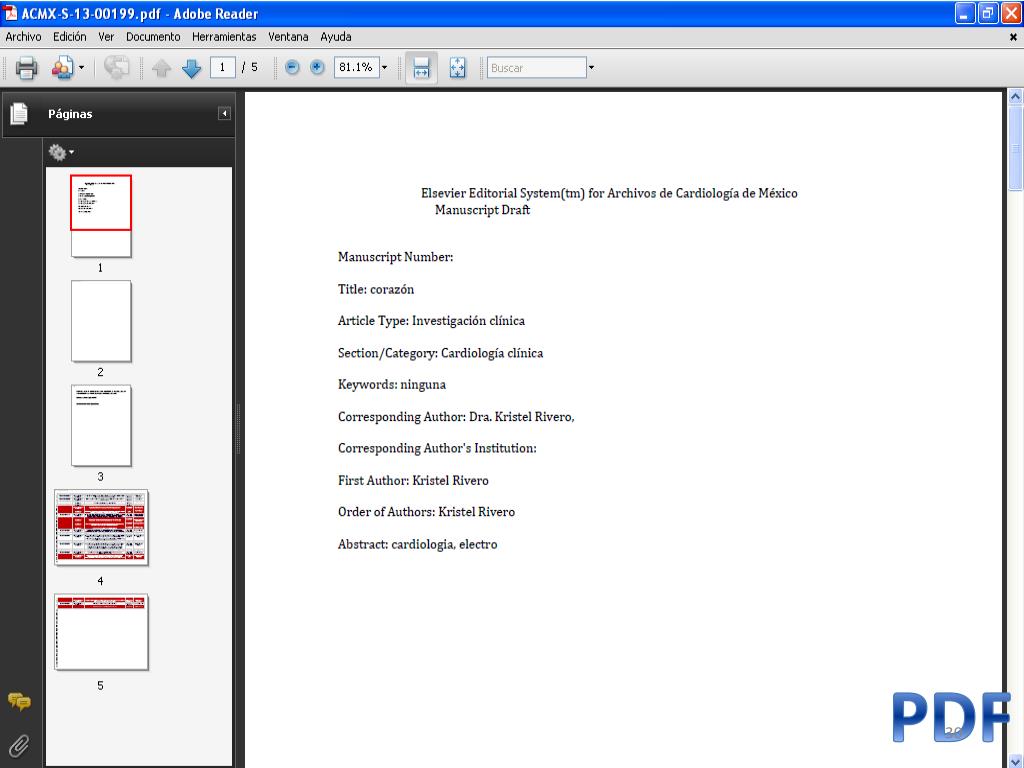
Task: Select page 4 thumbnail with red table
Action: point(101,528)
